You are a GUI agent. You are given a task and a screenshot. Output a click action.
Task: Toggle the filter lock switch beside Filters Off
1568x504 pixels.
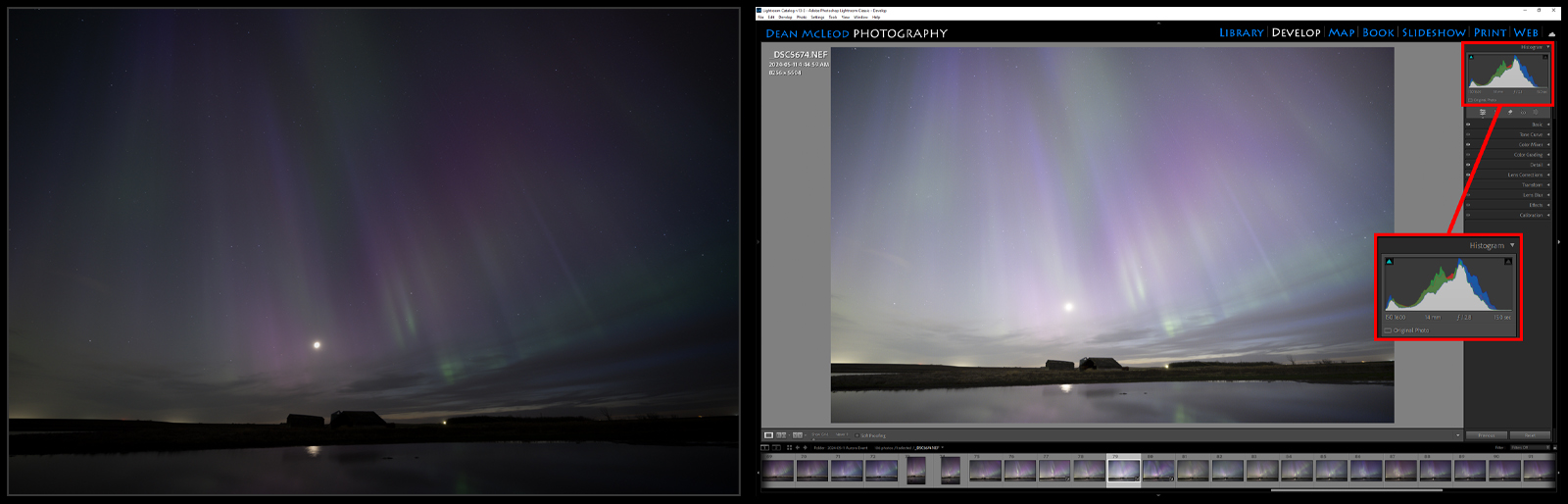pyautogui.click(x=1555, y=447)
